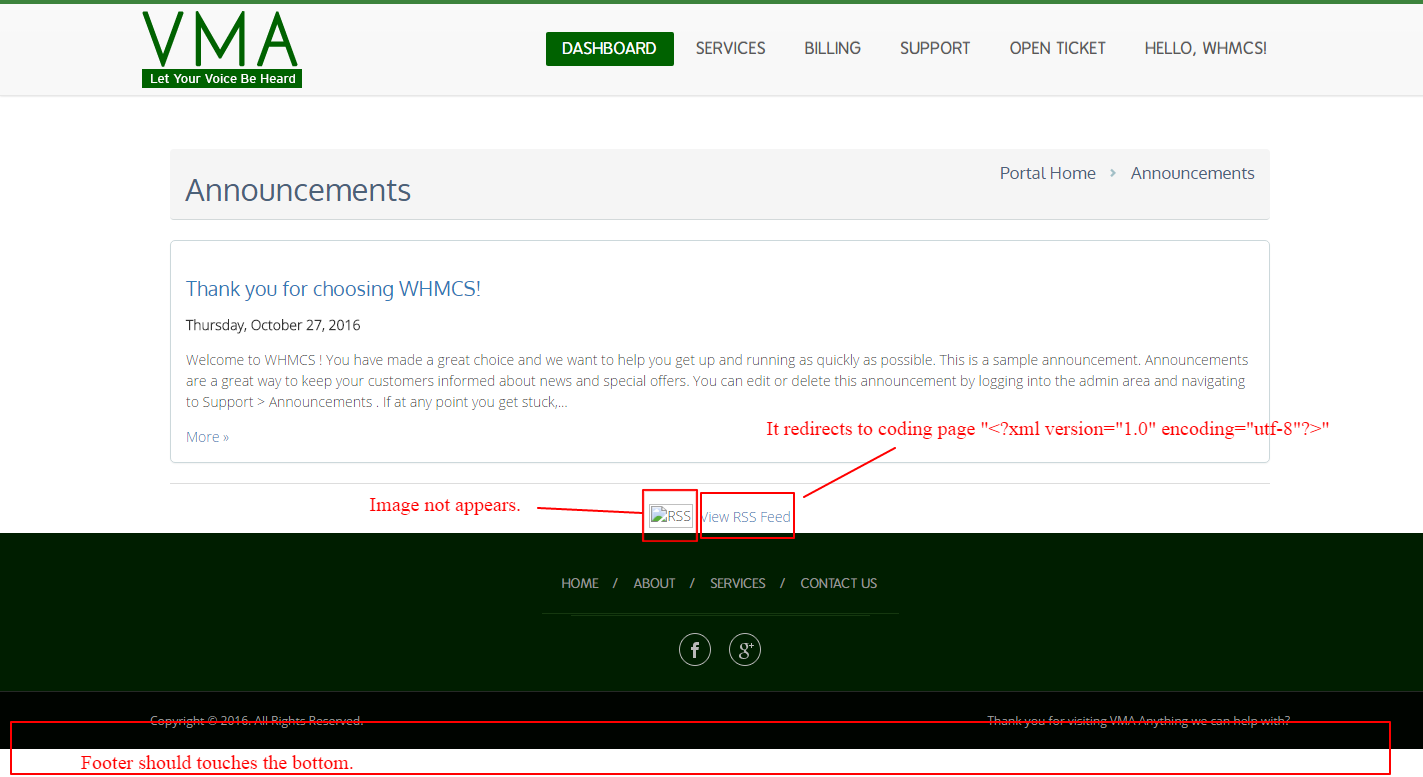Select Services in the footer menu

point(737,583)
